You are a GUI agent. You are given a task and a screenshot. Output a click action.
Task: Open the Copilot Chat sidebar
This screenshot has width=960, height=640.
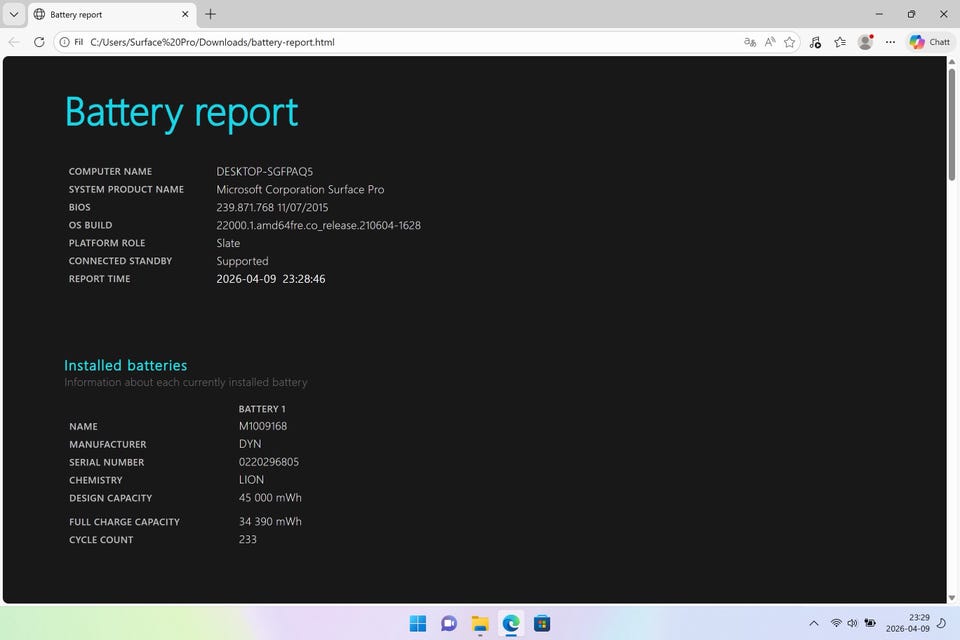pyautogui.click(x=929, y=42)
